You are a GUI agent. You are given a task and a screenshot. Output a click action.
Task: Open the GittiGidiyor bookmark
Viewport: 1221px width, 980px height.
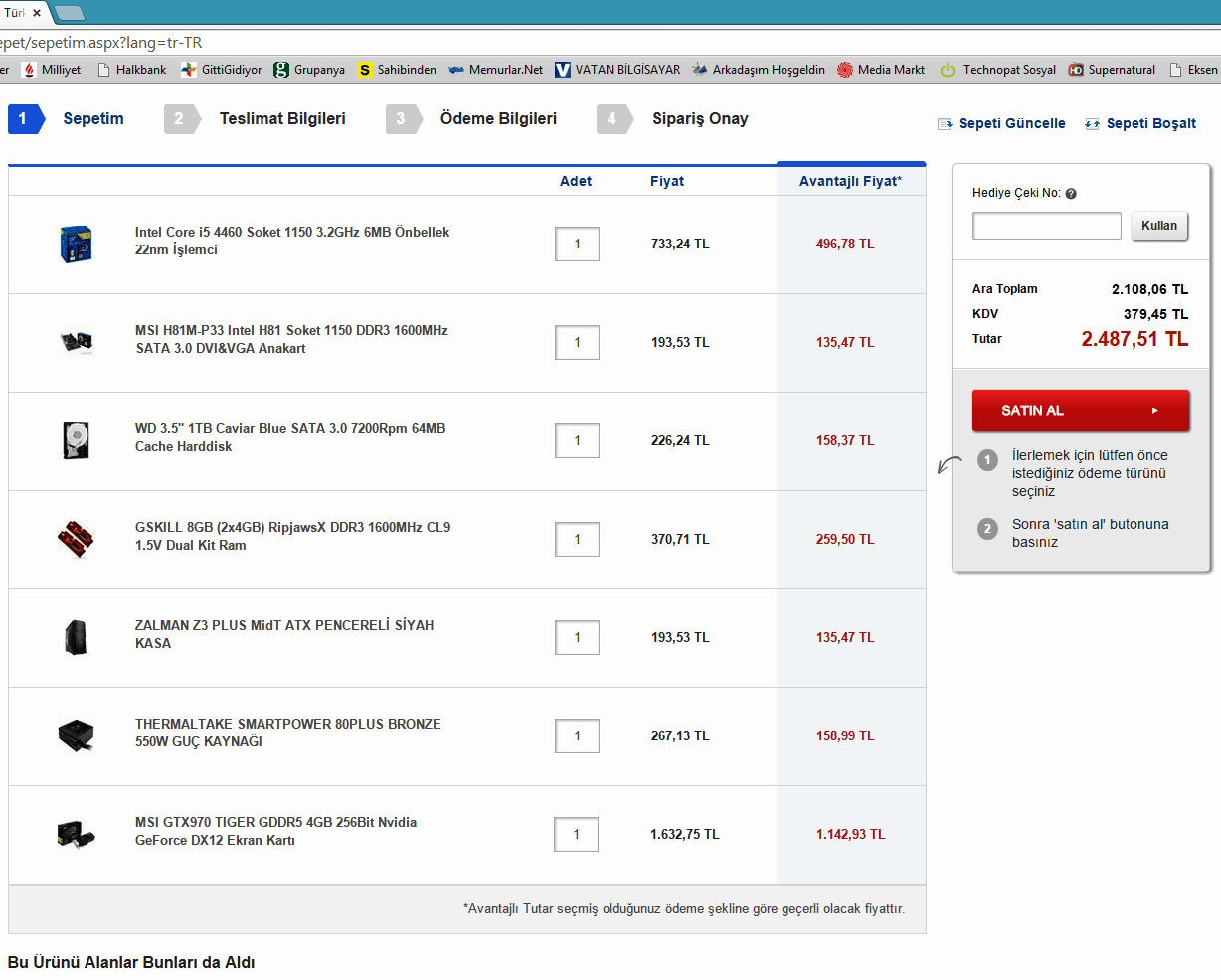click(x=222, y=70)
